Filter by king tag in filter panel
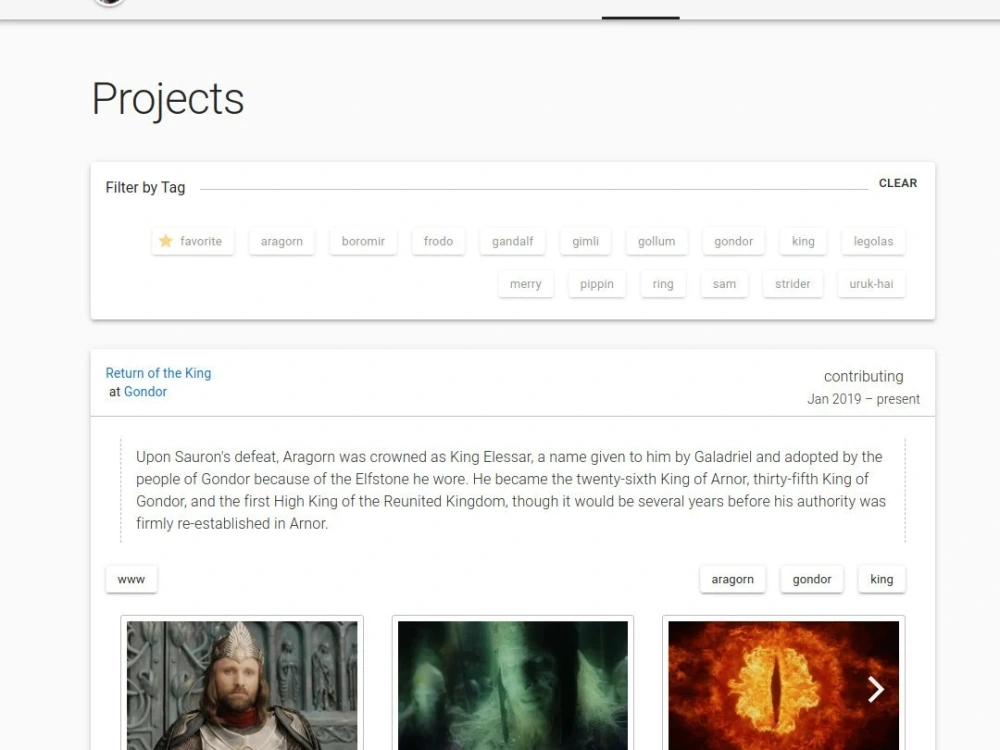The image size is (1000, 750). 803,241
